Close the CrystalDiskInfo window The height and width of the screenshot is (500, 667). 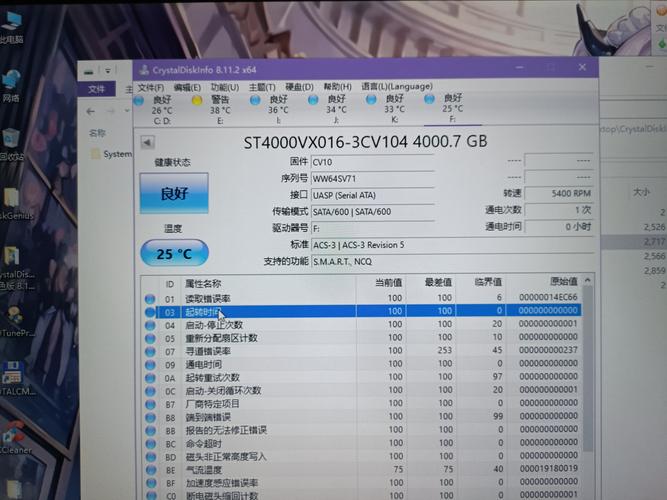(x=582, y=67)
